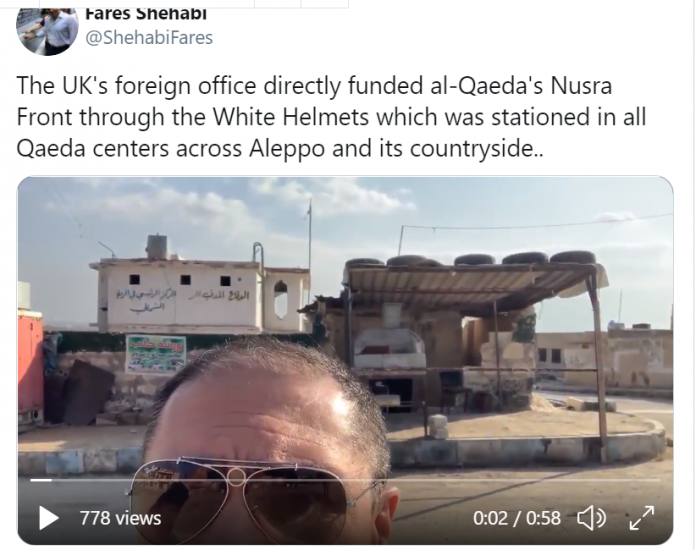Image resolution: width=696 pixels, height=550 pixels.
Task: Expand the video to fullscreen
Action: point(642,518)
